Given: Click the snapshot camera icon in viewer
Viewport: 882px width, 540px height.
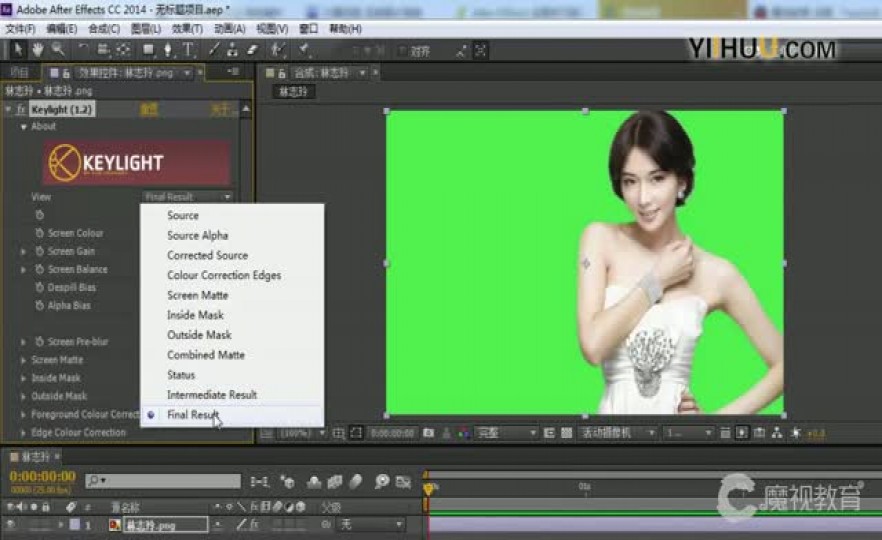Looking at the screenshot, I should [429, 433].
